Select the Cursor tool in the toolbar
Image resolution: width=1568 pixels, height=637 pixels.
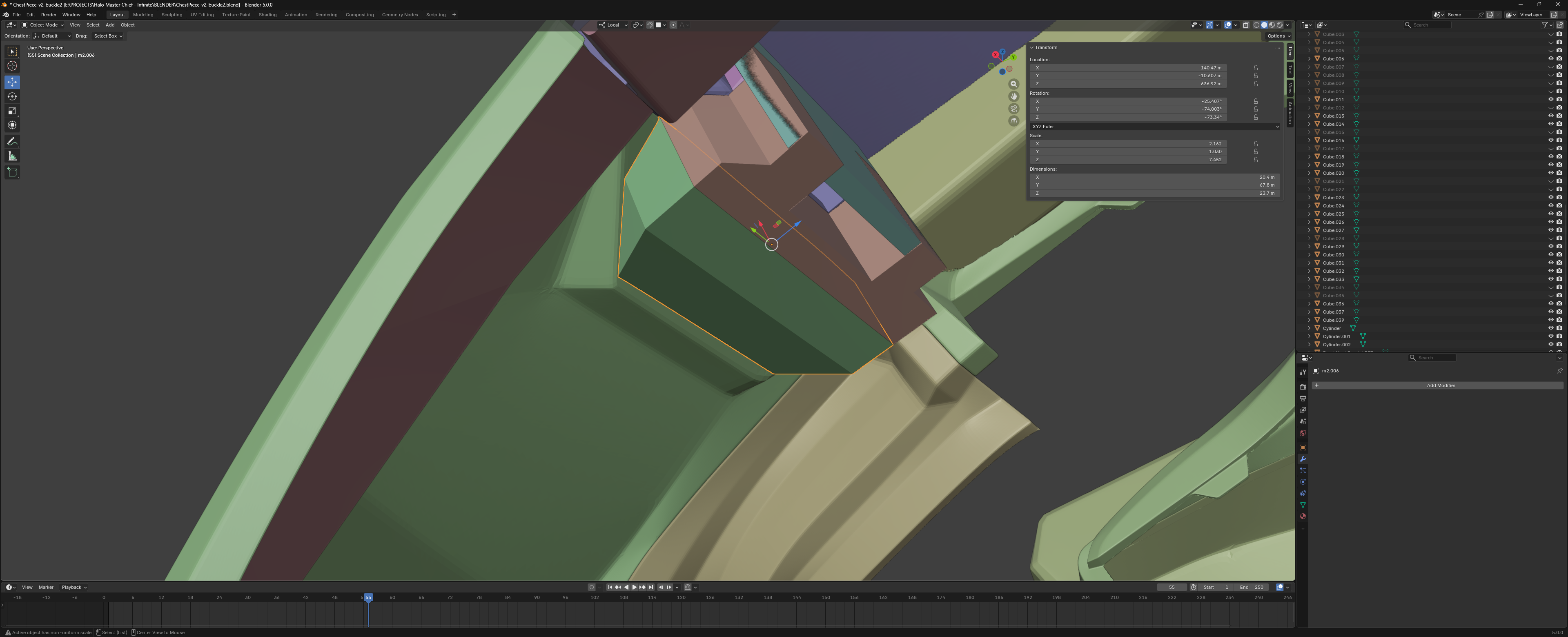[x=12, y=66]
